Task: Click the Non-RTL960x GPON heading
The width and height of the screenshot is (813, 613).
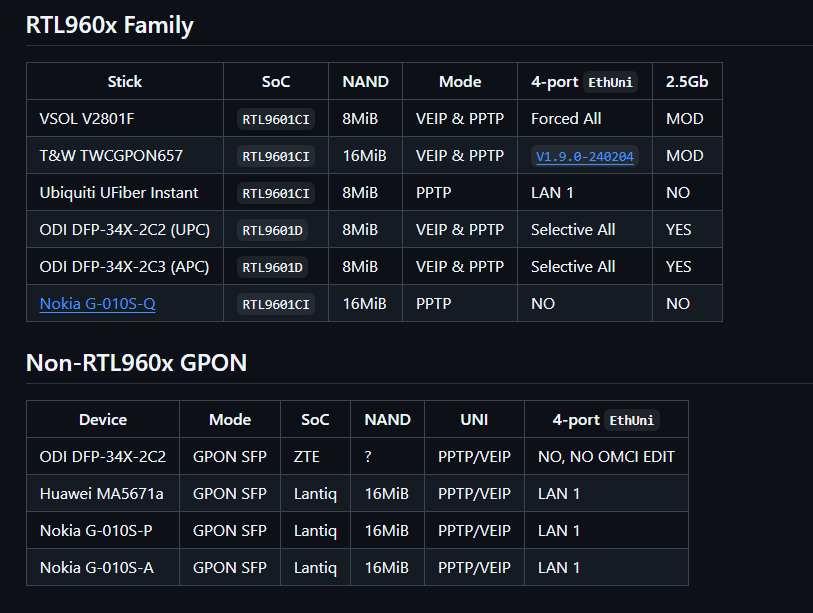Action: pyautogui.click(x=136, y=363)
